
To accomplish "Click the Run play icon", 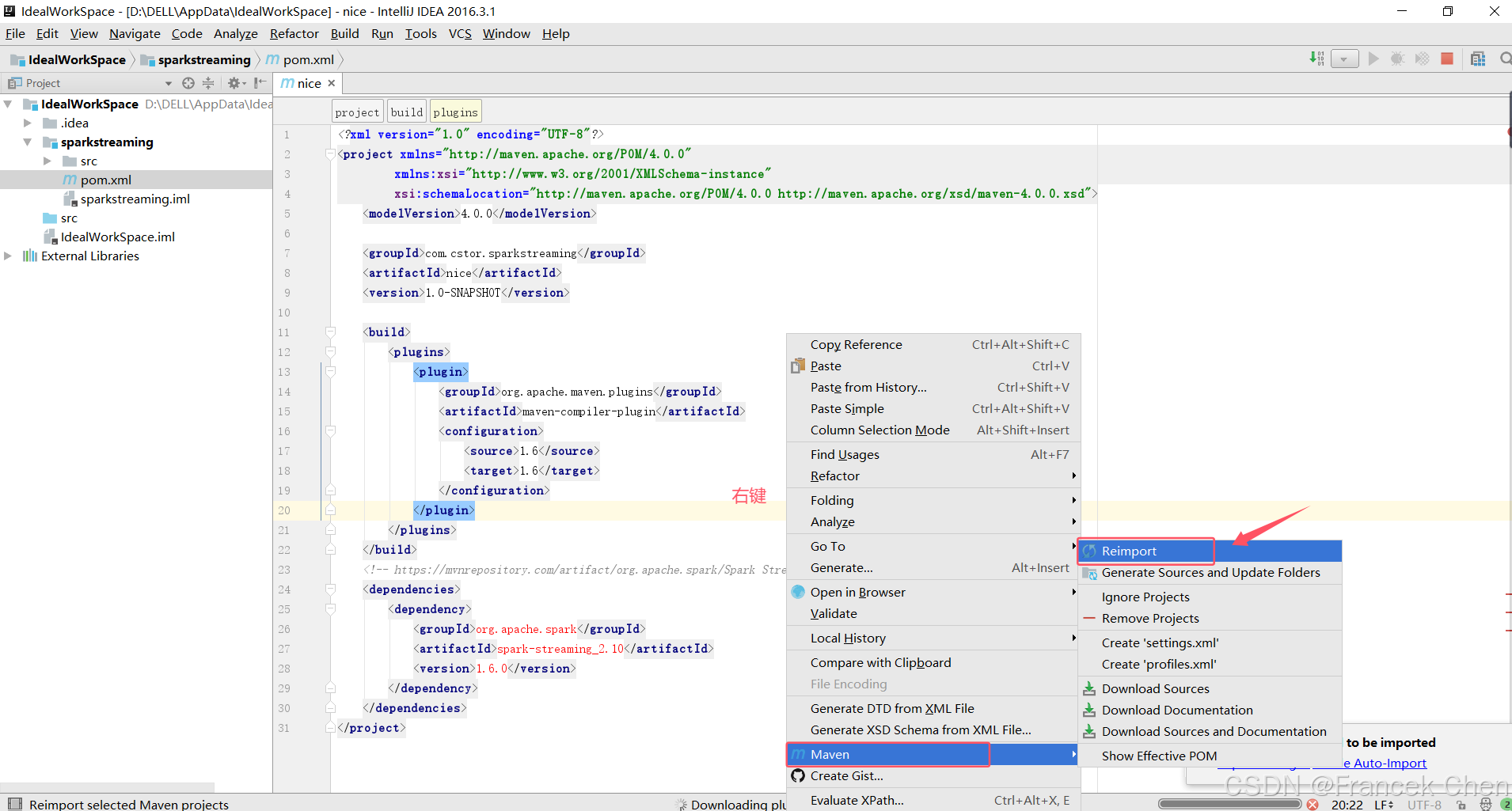I will click(1373, 59).
